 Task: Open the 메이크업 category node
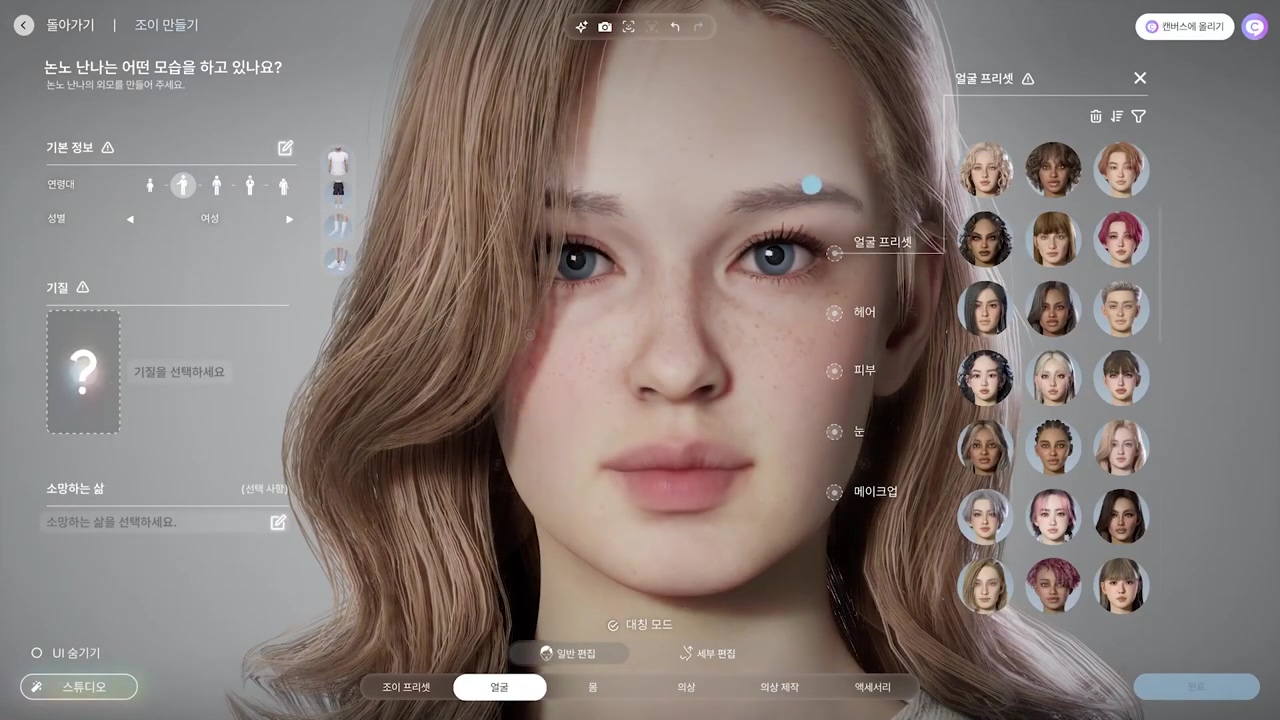tap(835, 492)
